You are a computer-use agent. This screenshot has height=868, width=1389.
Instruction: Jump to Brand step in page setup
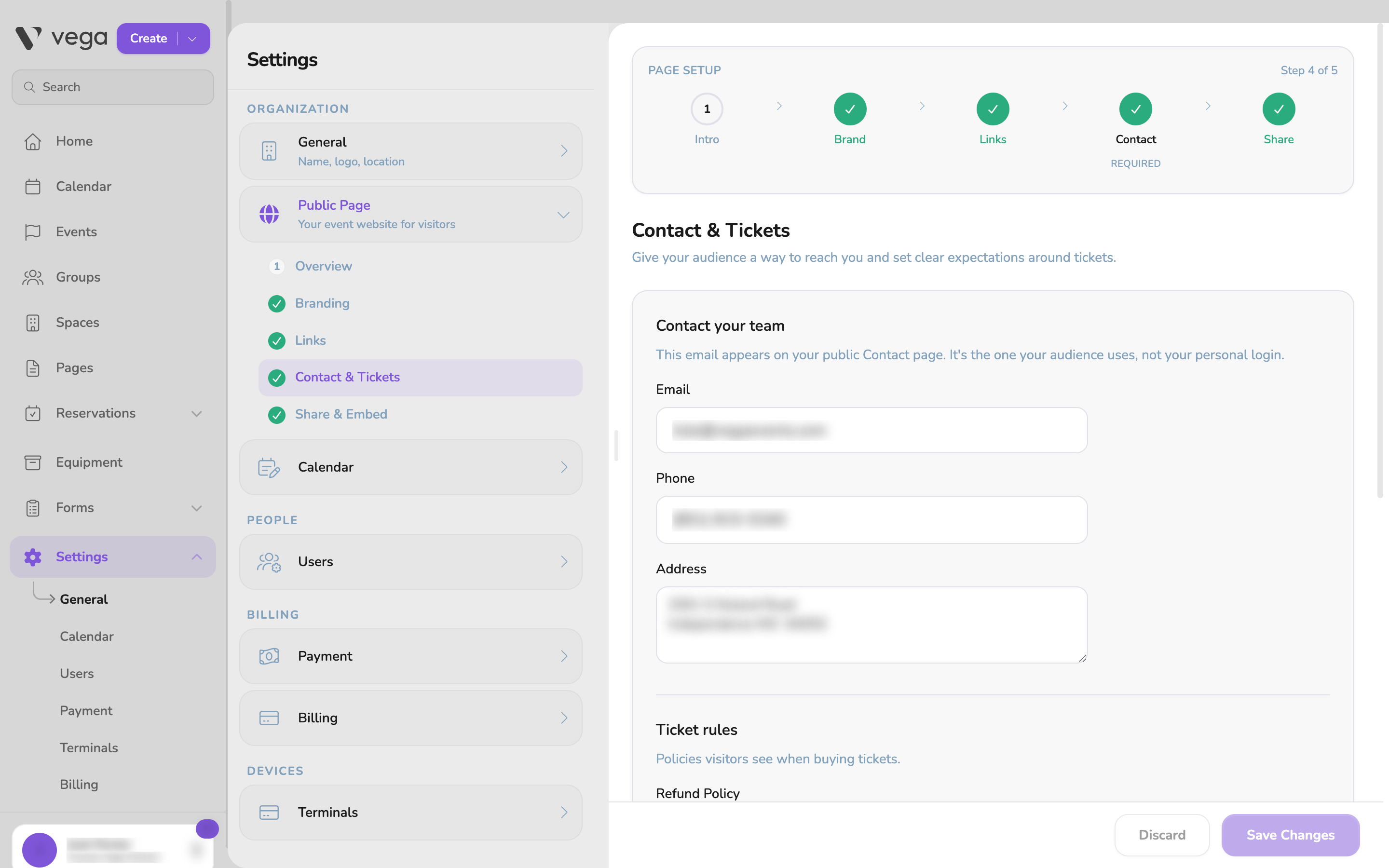point(849,109)
